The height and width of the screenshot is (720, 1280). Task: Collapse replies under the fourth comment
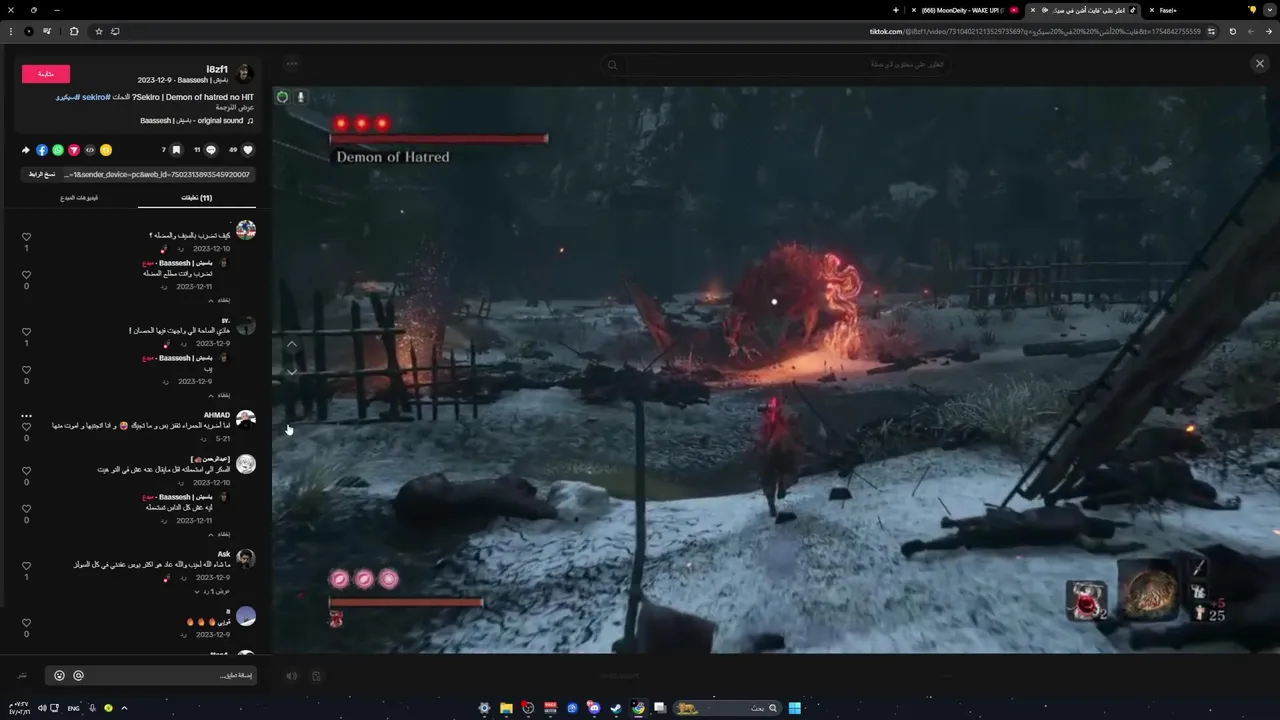tap(221, 534)
